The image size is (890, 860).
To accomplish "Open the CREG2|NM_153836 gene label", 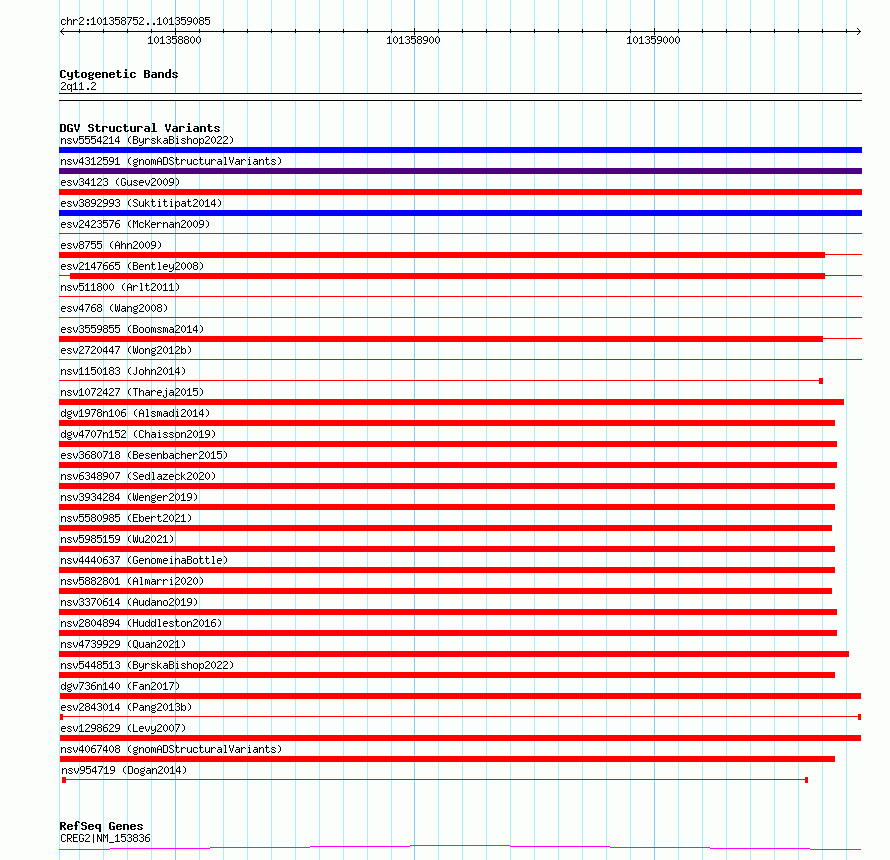I will pos(105,838).
